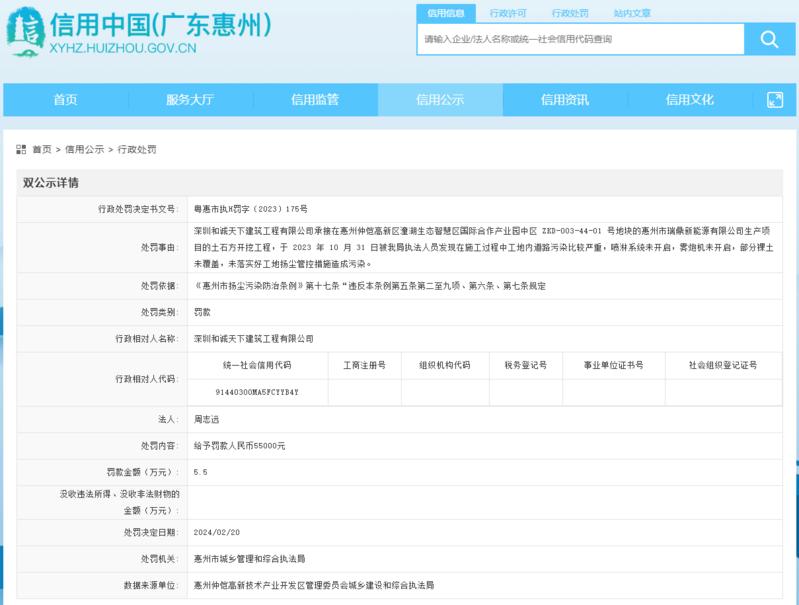This screenshot has height=605, width=799.
Task: Click the search magnifier button
Action: coord(769,39)
